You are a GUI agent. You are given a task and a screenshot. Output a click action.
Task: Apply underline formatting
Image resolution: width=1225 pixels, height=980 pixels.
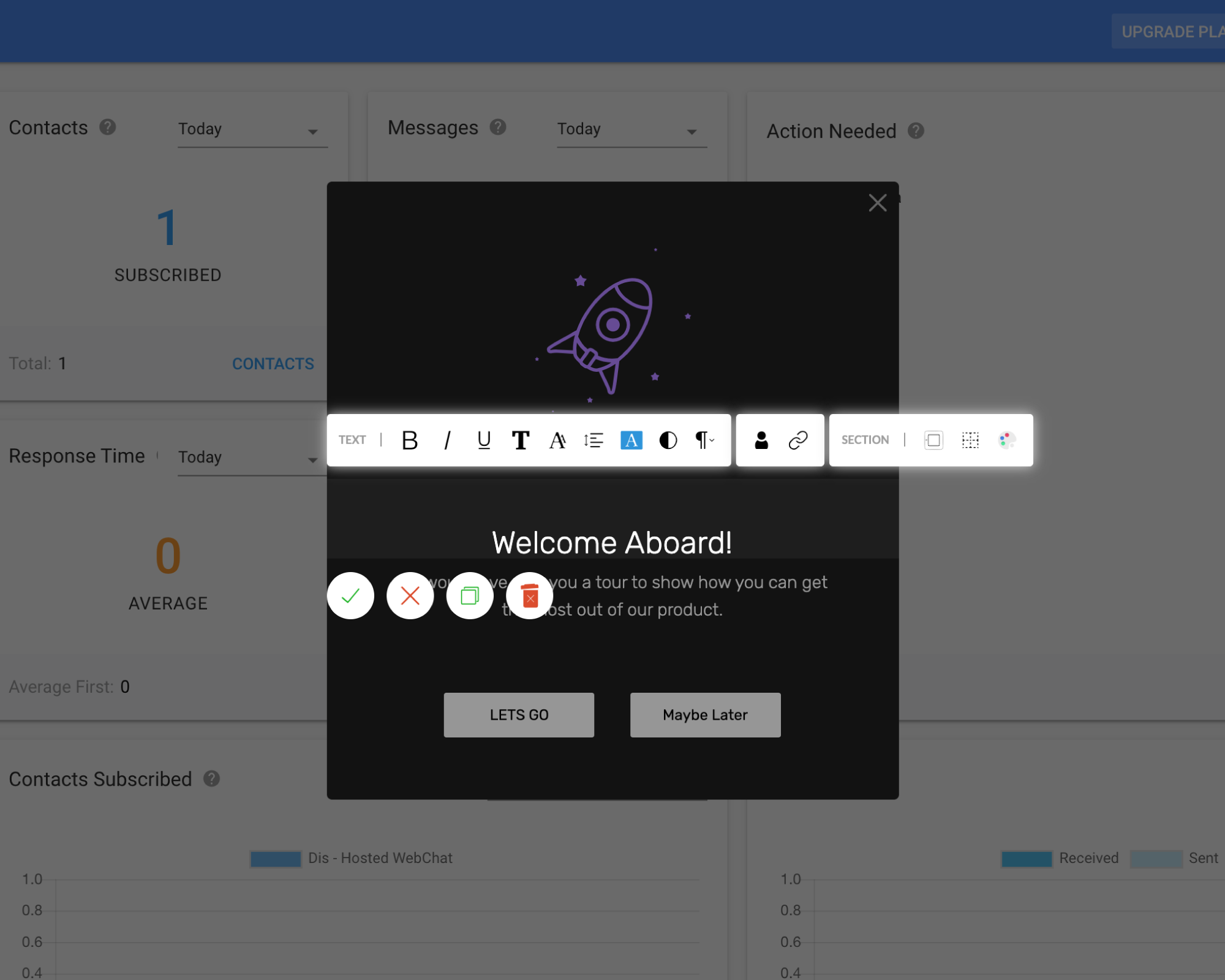pos(483,440)
